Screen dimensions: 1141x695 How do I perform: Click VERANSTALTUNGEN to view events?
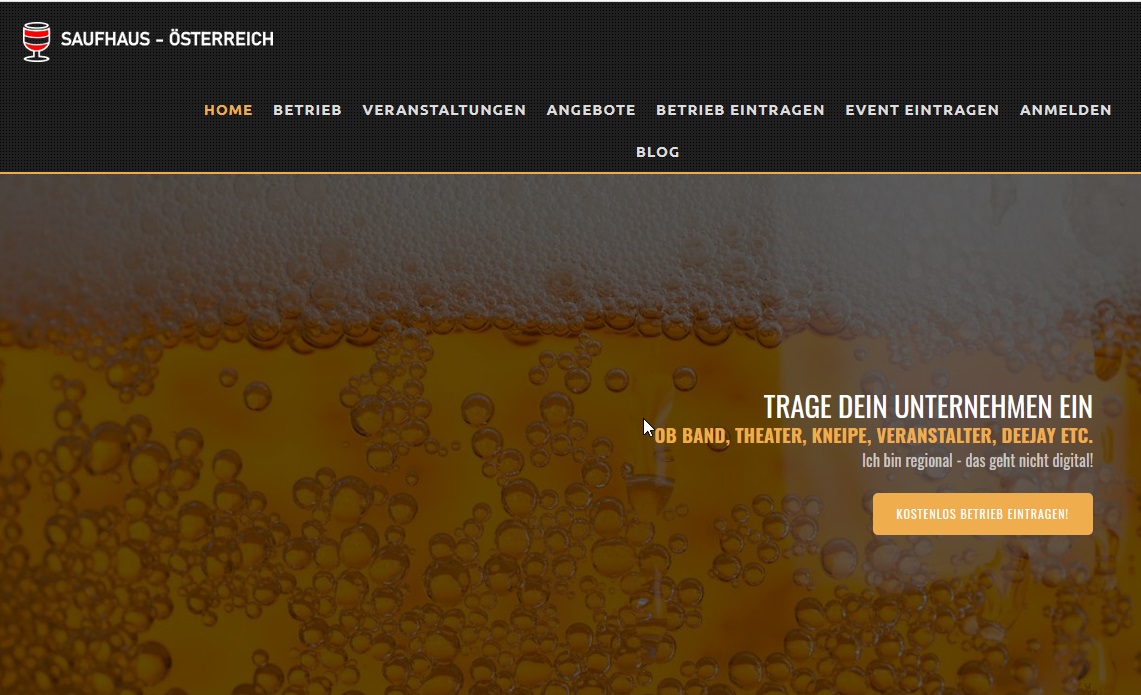click(x=444, y=110)
